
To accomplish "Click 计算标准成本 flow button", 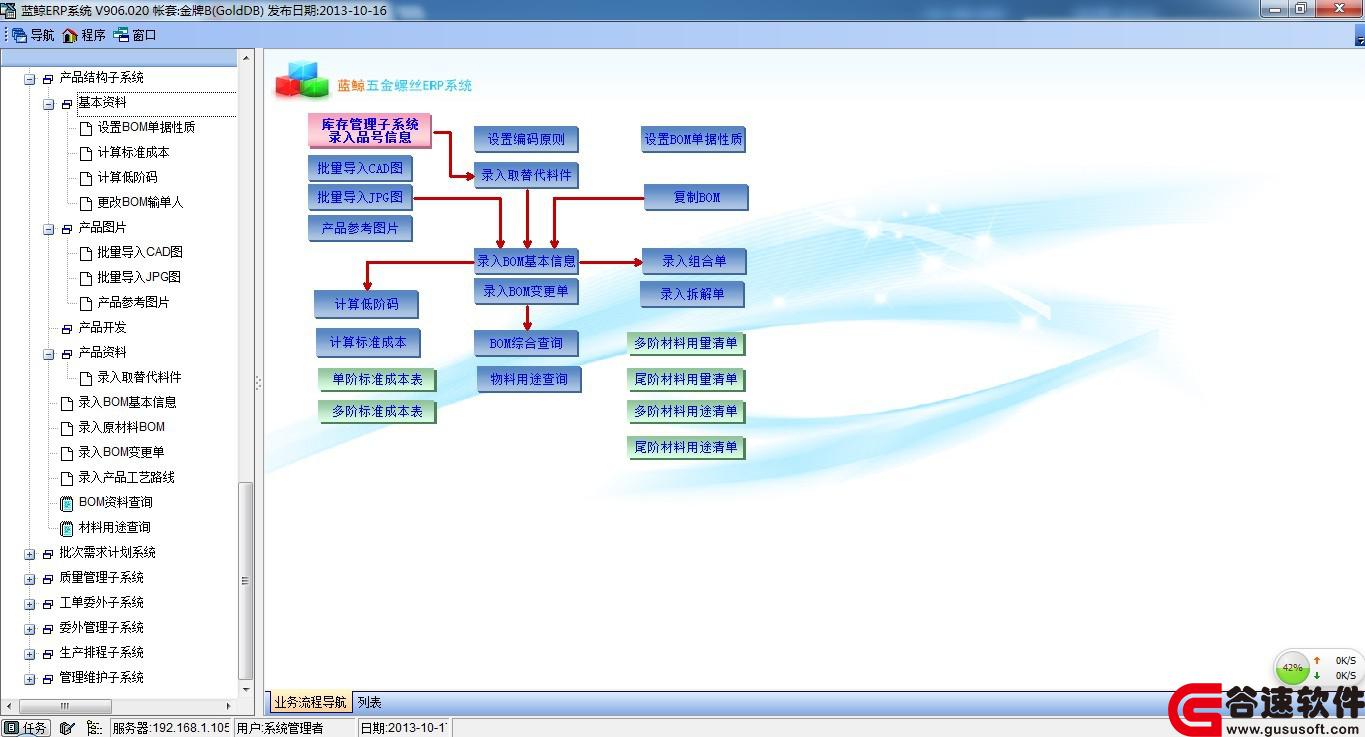I will pos(368,342).
